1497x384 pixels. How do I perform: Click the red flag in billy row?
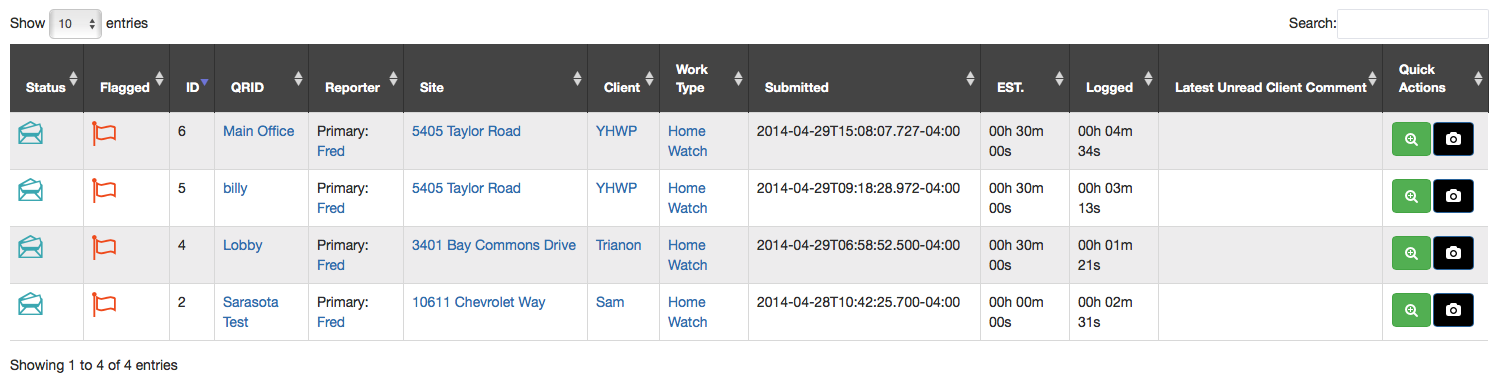[x=104, y=189]
